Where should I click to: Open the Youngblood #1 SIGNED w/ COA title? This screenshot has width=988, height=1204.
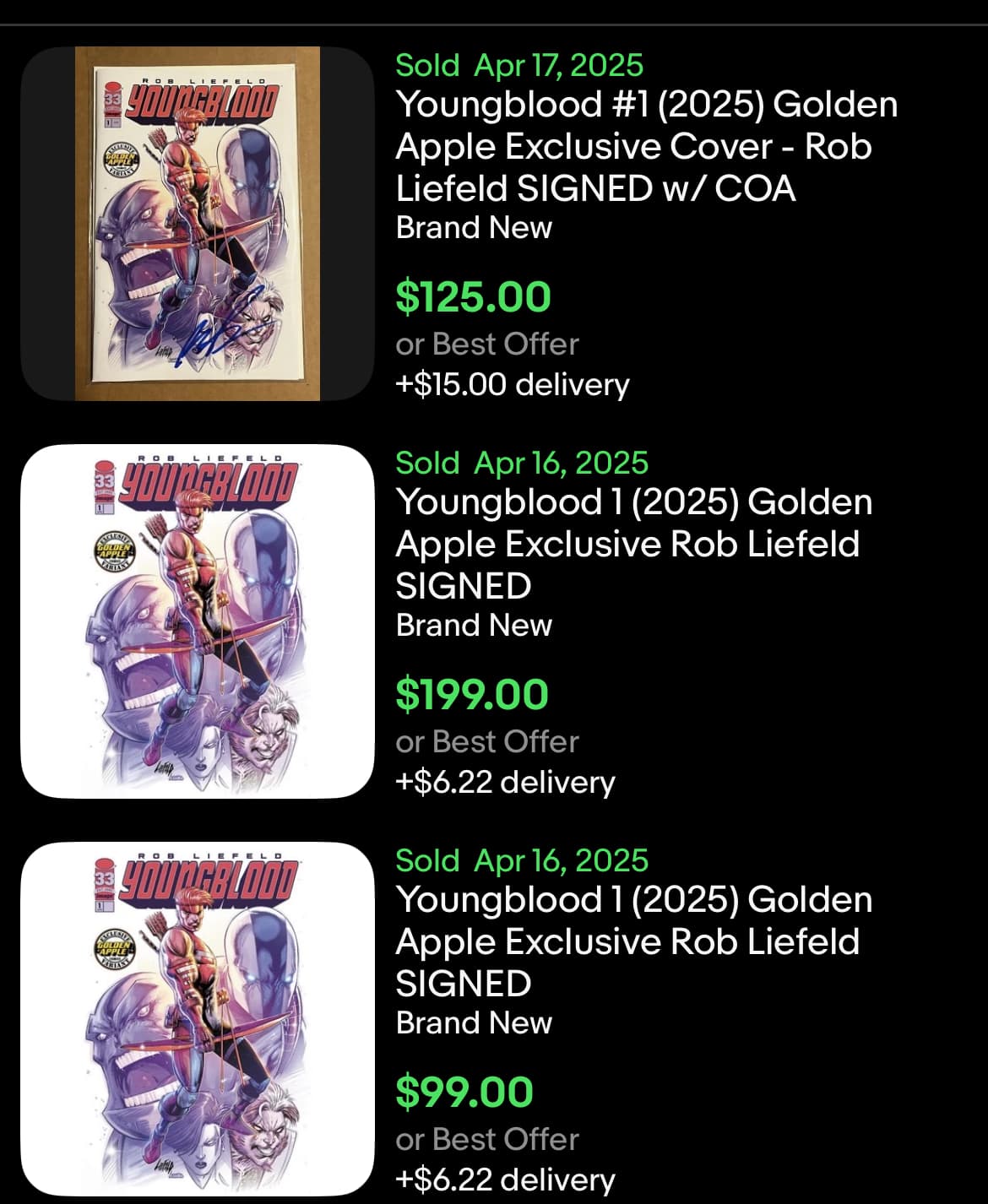click(647, 146)
